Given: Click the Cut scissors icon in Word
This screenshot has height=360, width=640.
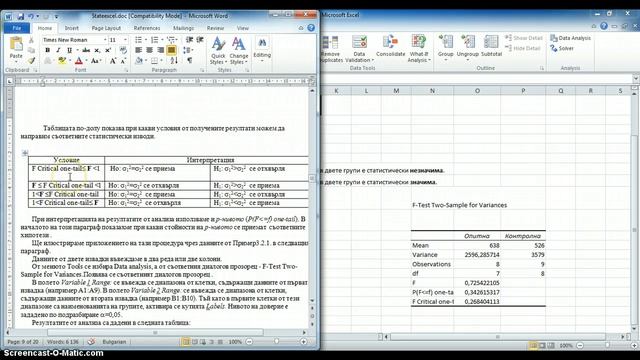Looking at the screenshot, I should (31, 40).
